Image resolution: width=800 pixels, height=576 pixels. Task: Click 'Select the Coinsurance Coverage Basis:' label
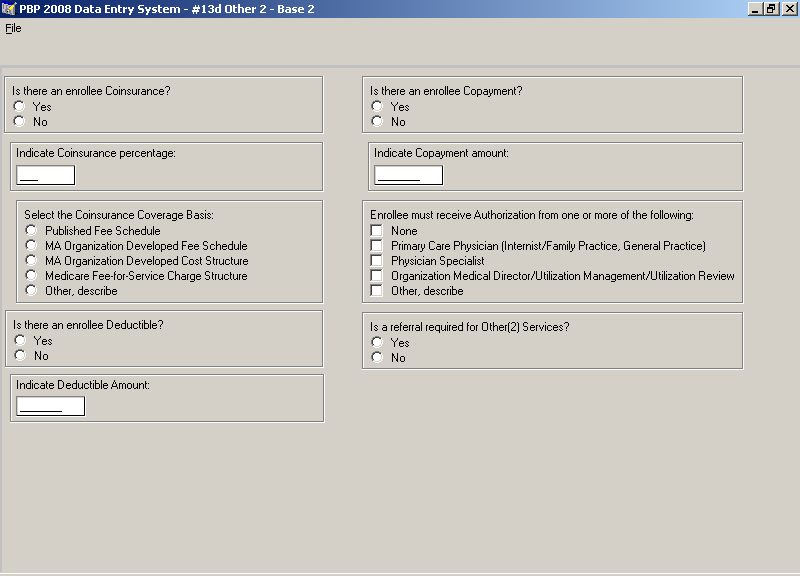(x=119, y=215)
